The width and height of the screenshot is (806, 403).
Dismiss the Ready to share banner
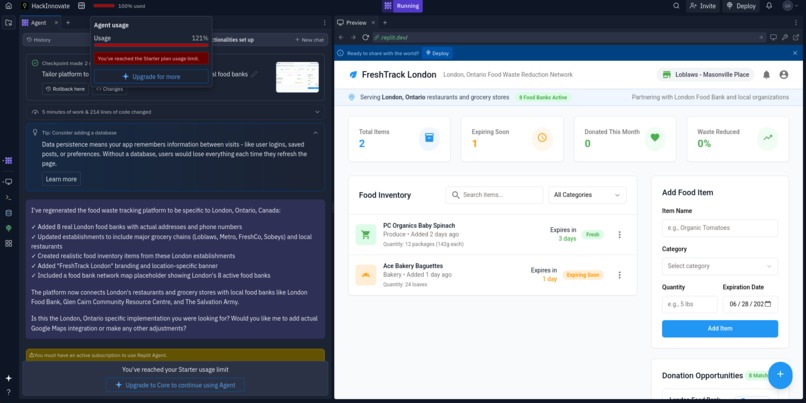795,53
